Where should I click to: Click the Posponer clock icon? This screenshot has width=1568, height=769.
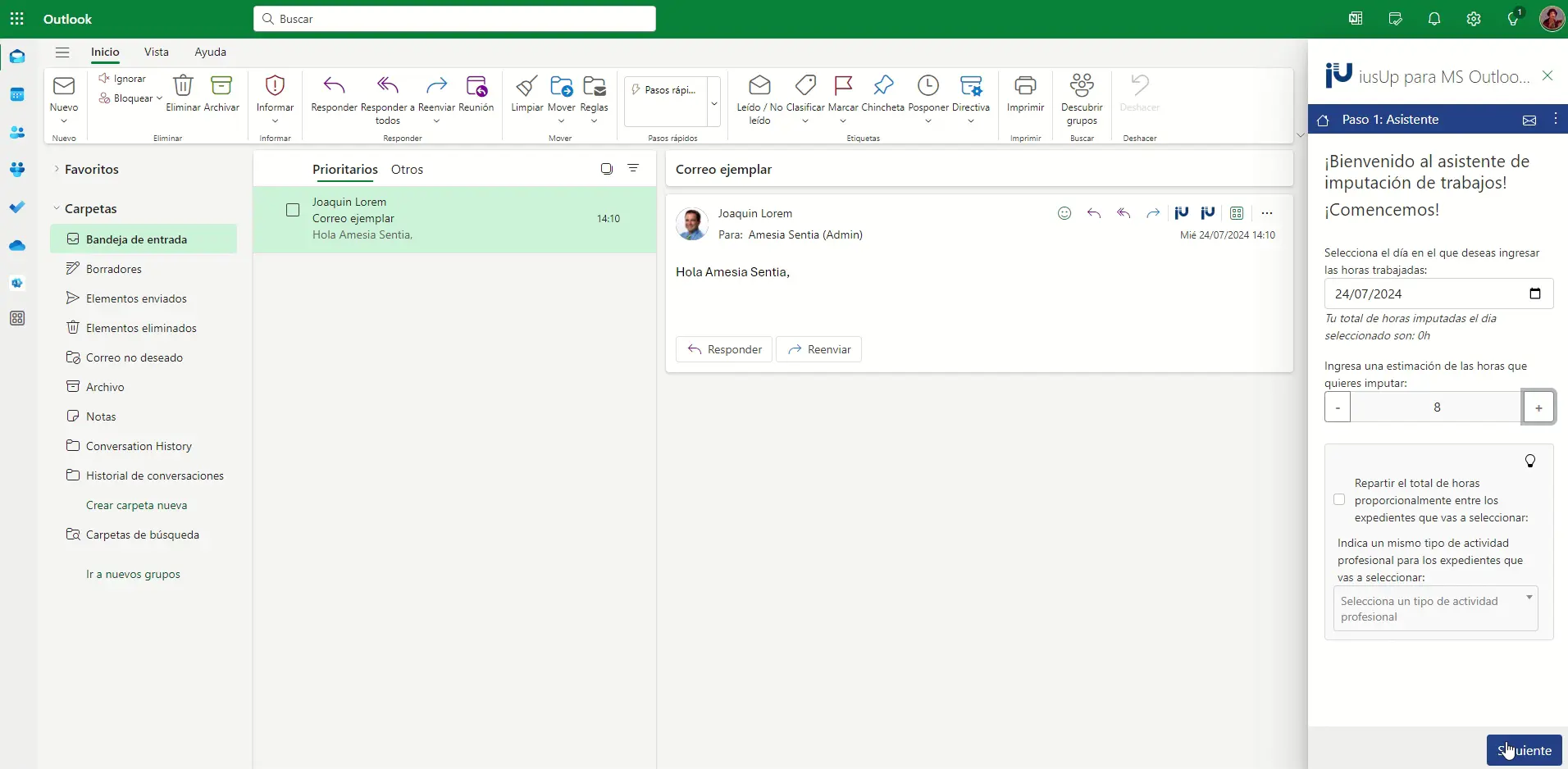point(928,86)
